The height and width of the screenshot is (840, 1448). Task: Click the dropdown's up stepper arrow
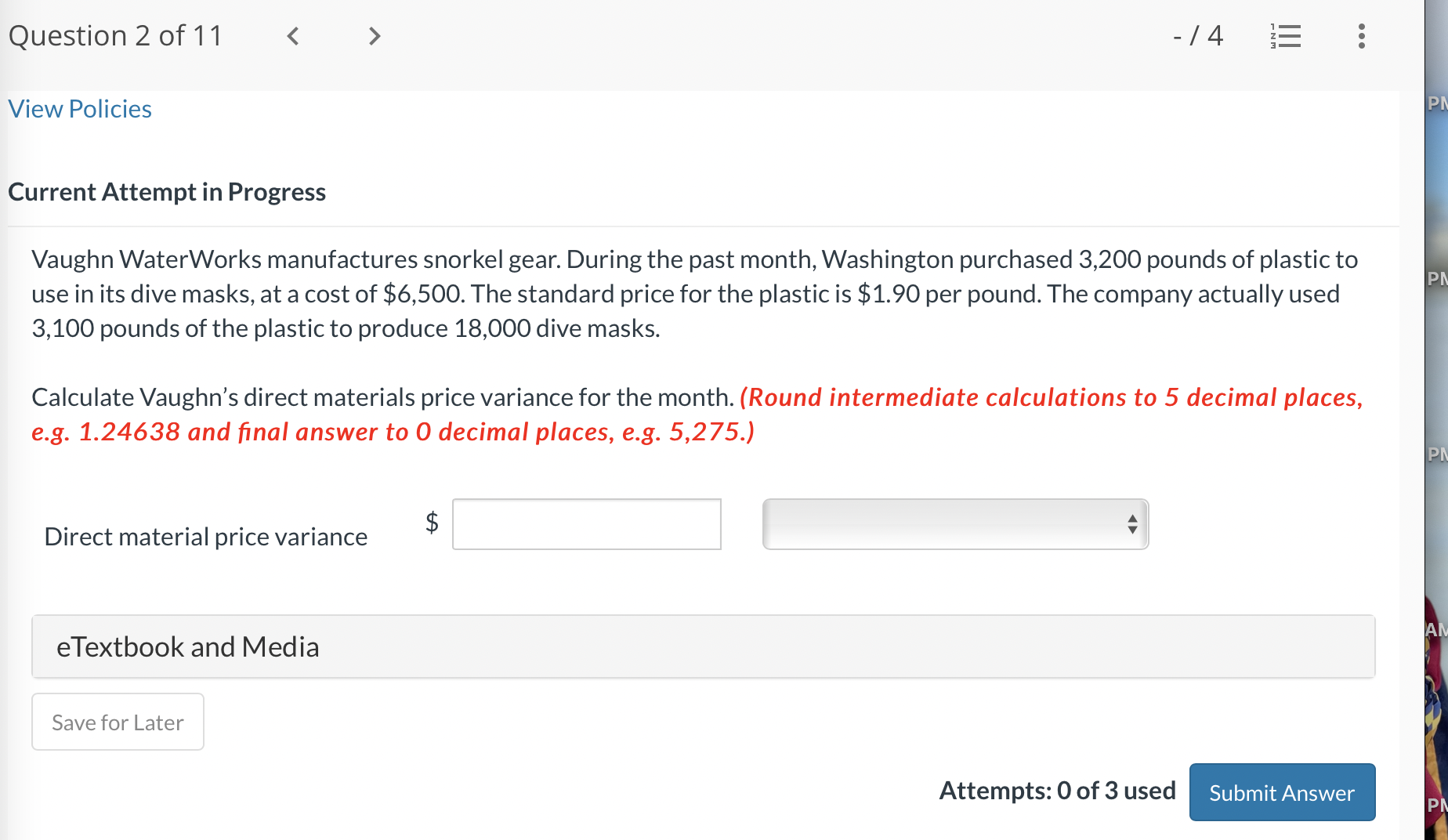(1131, 518)
